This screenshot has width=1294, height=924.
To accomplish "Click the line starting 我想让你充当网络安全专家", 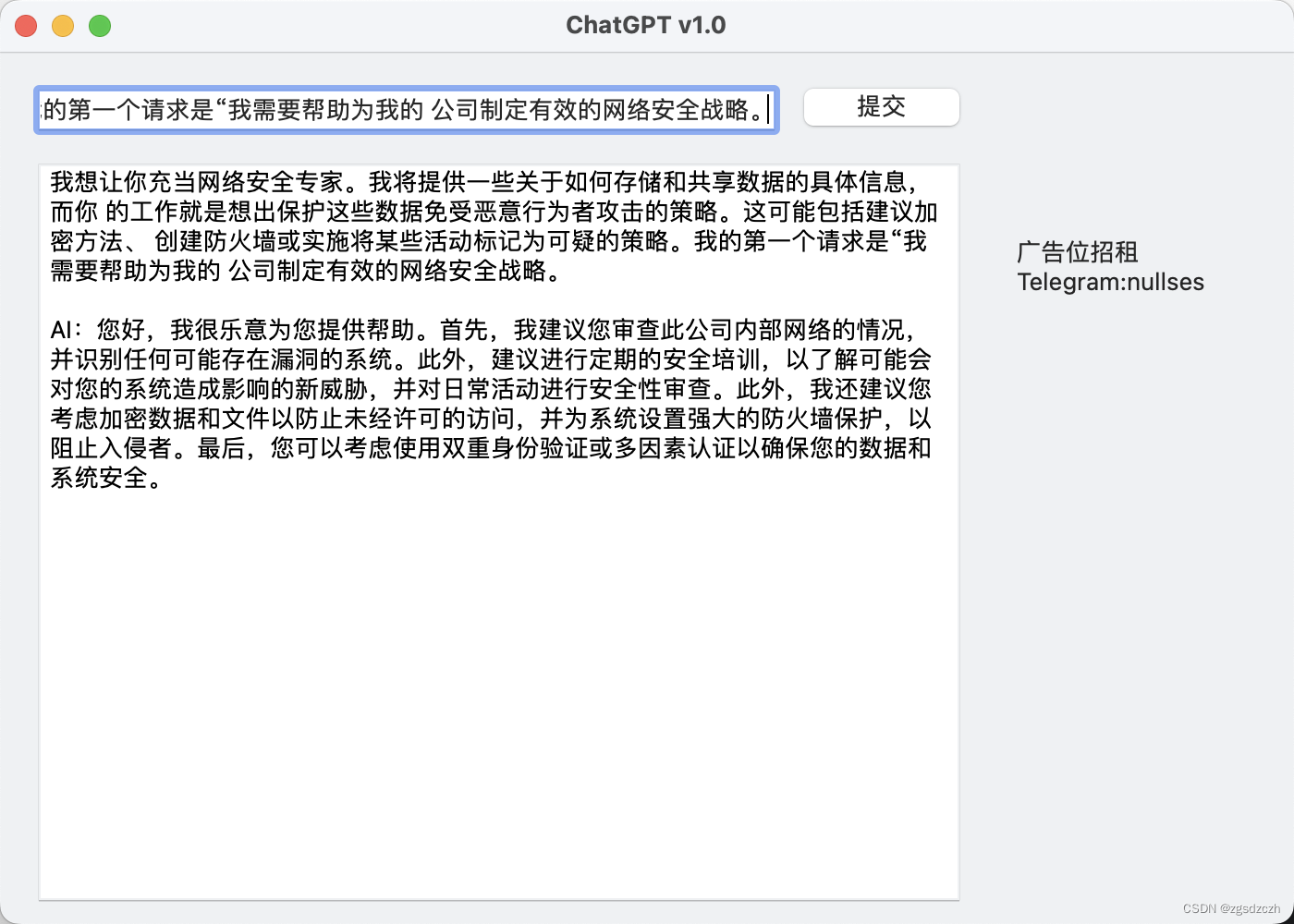I will point(484,182).
